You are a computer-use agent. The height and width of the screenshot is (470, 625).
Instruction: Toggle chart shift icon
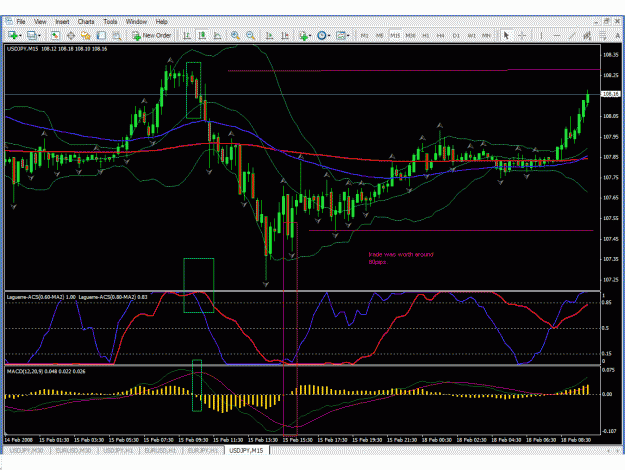coord(285,35)
